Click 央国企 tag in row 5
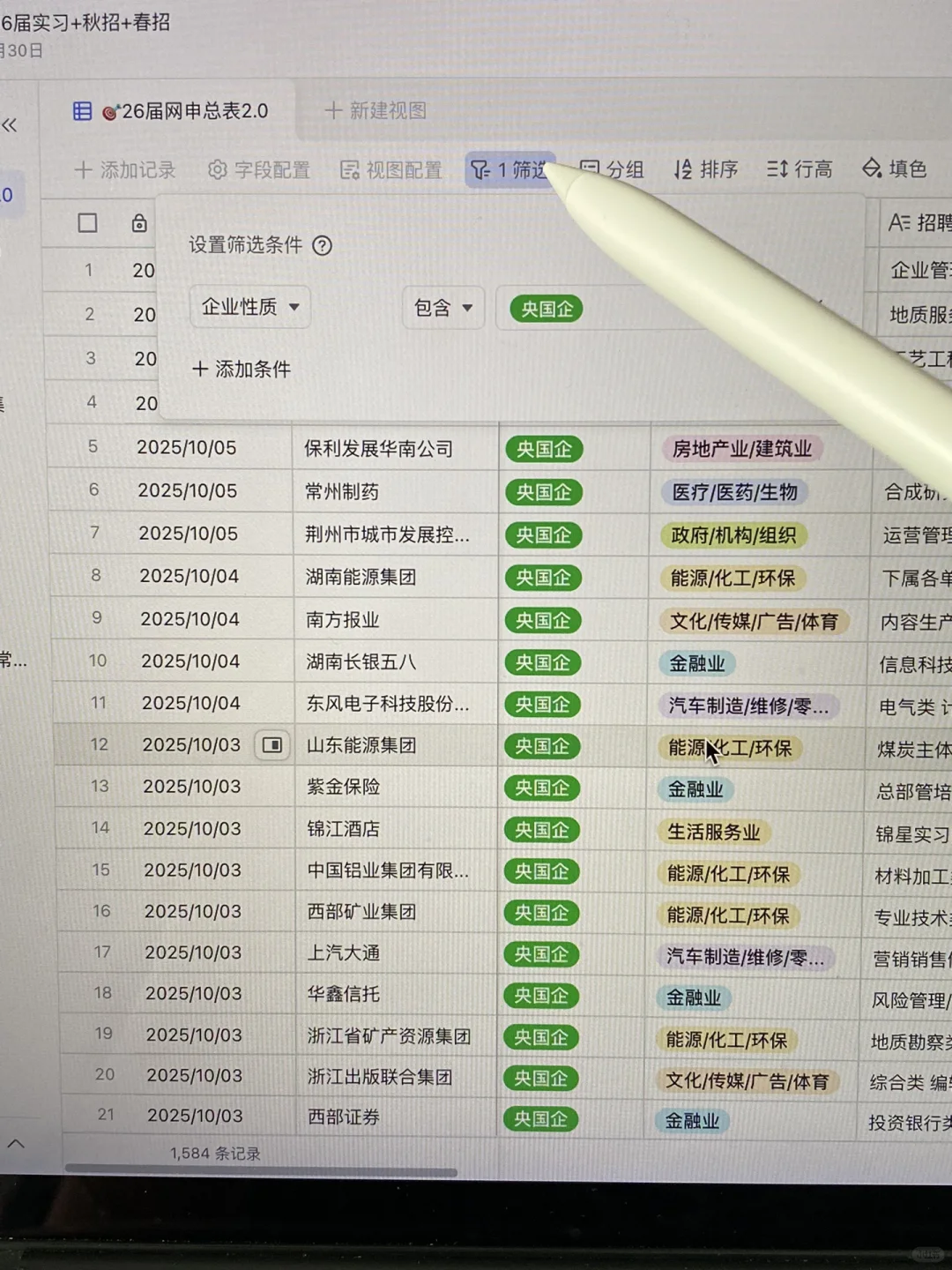The height and width of the screenshot is (1270, 952). (544, 449)
